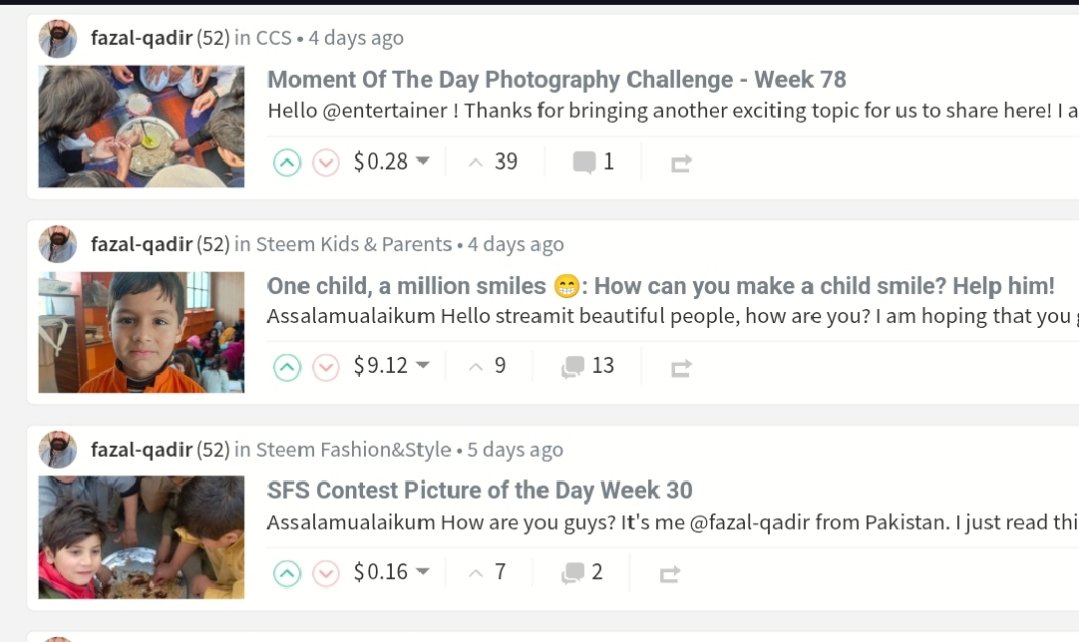Resteem the Moment Of The Day post
Image resolution: width=1079 pixels, height=642 pixels.
(x=681, y=163)
